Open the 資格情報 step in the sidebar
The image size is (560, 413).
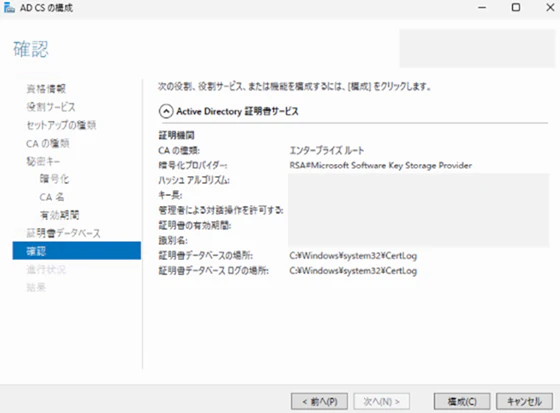[x=46, y=89]
